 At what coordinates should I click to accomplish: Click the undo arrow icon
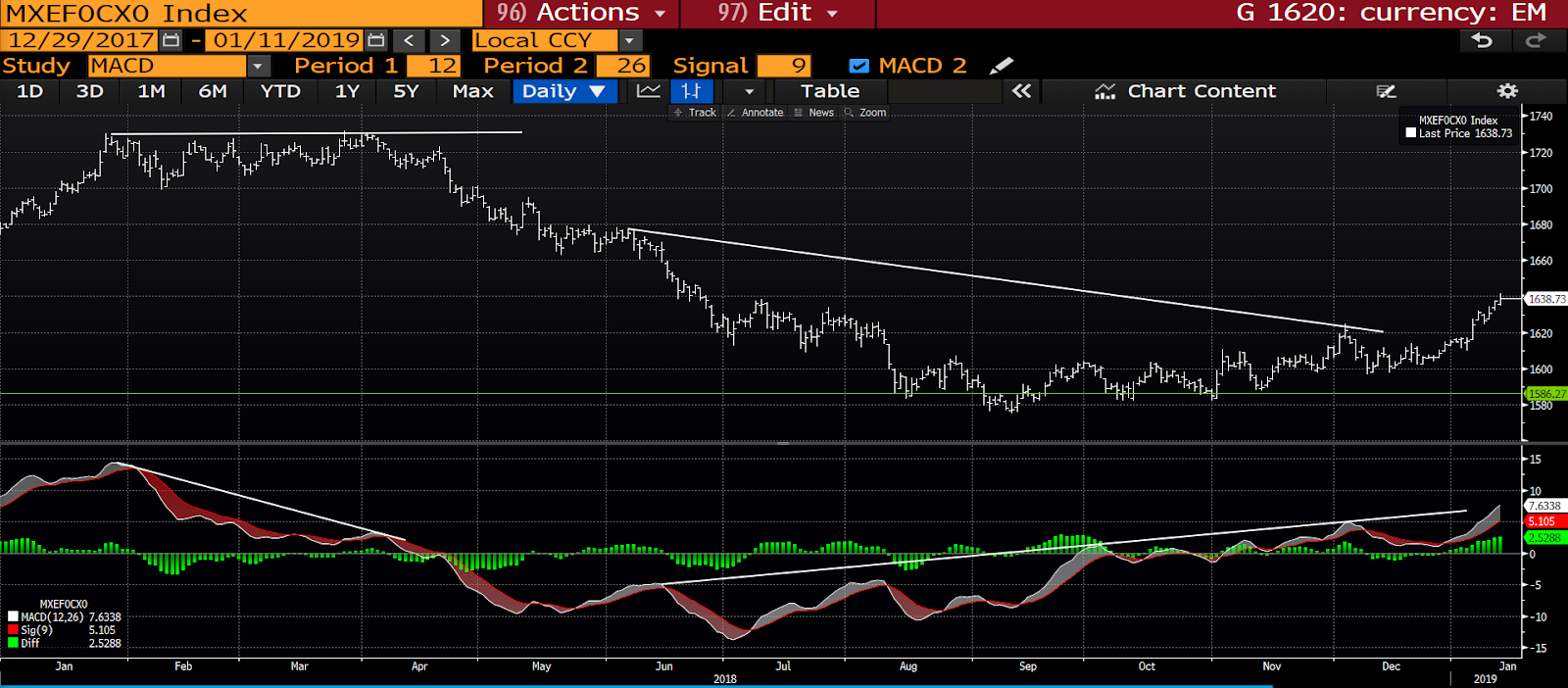point(1483,40)
